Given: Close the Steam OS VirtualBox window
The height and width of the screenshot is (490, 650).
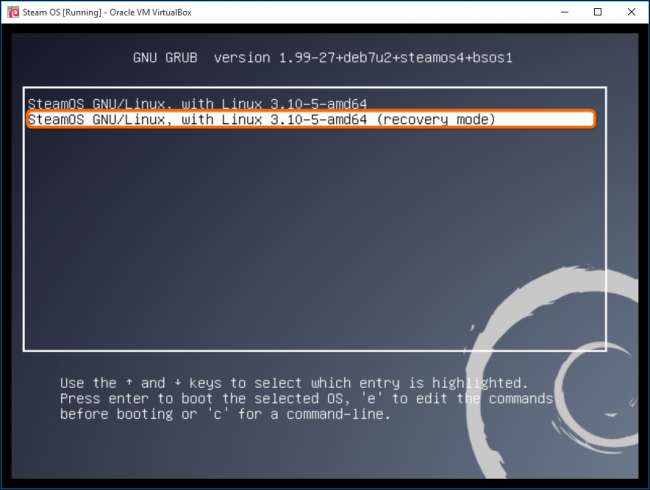Looking at the screenshot, I should 631,12.
